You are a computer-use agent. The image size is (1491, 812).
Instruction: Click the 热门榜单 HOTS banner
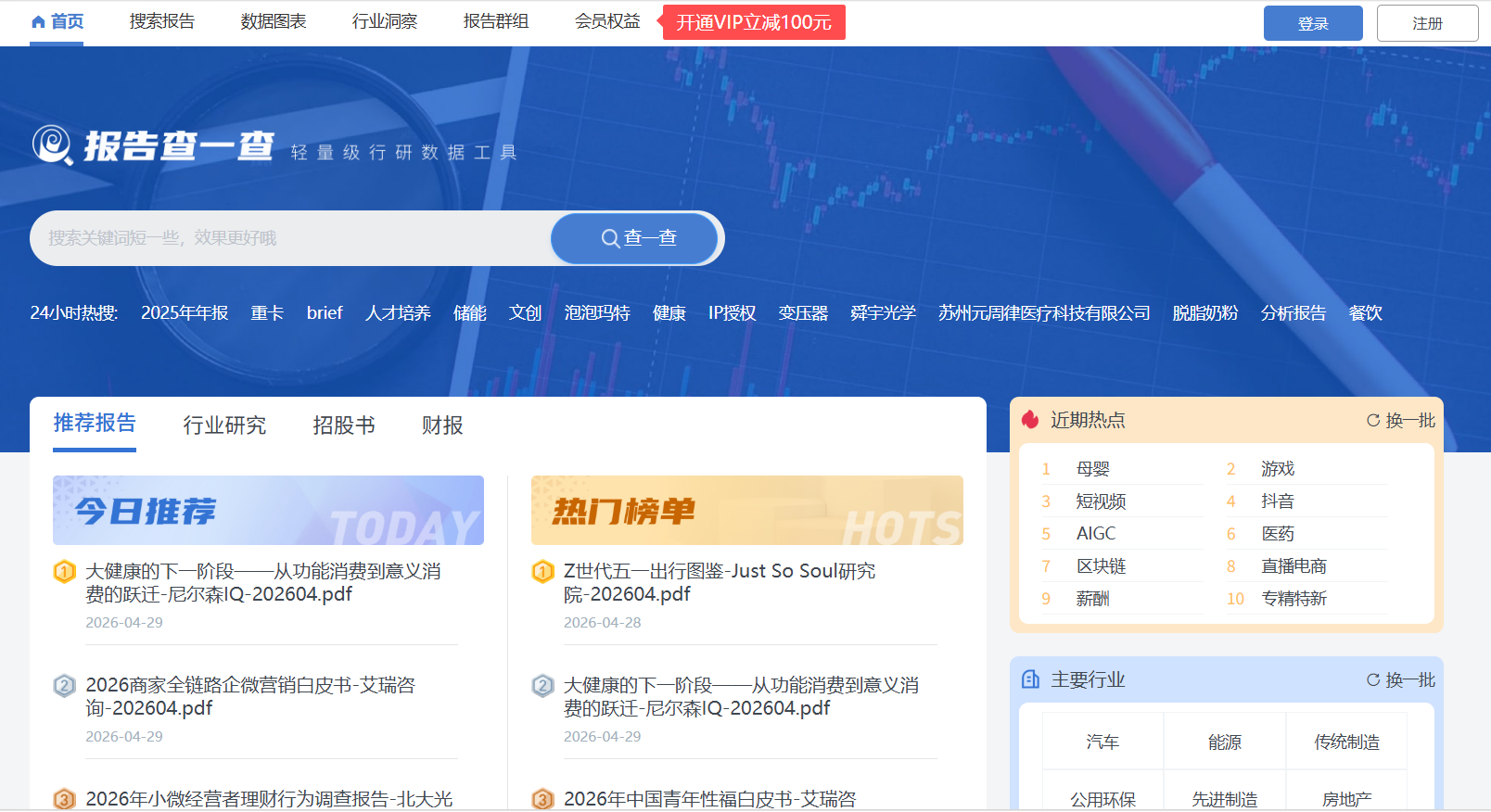(747, 510)
